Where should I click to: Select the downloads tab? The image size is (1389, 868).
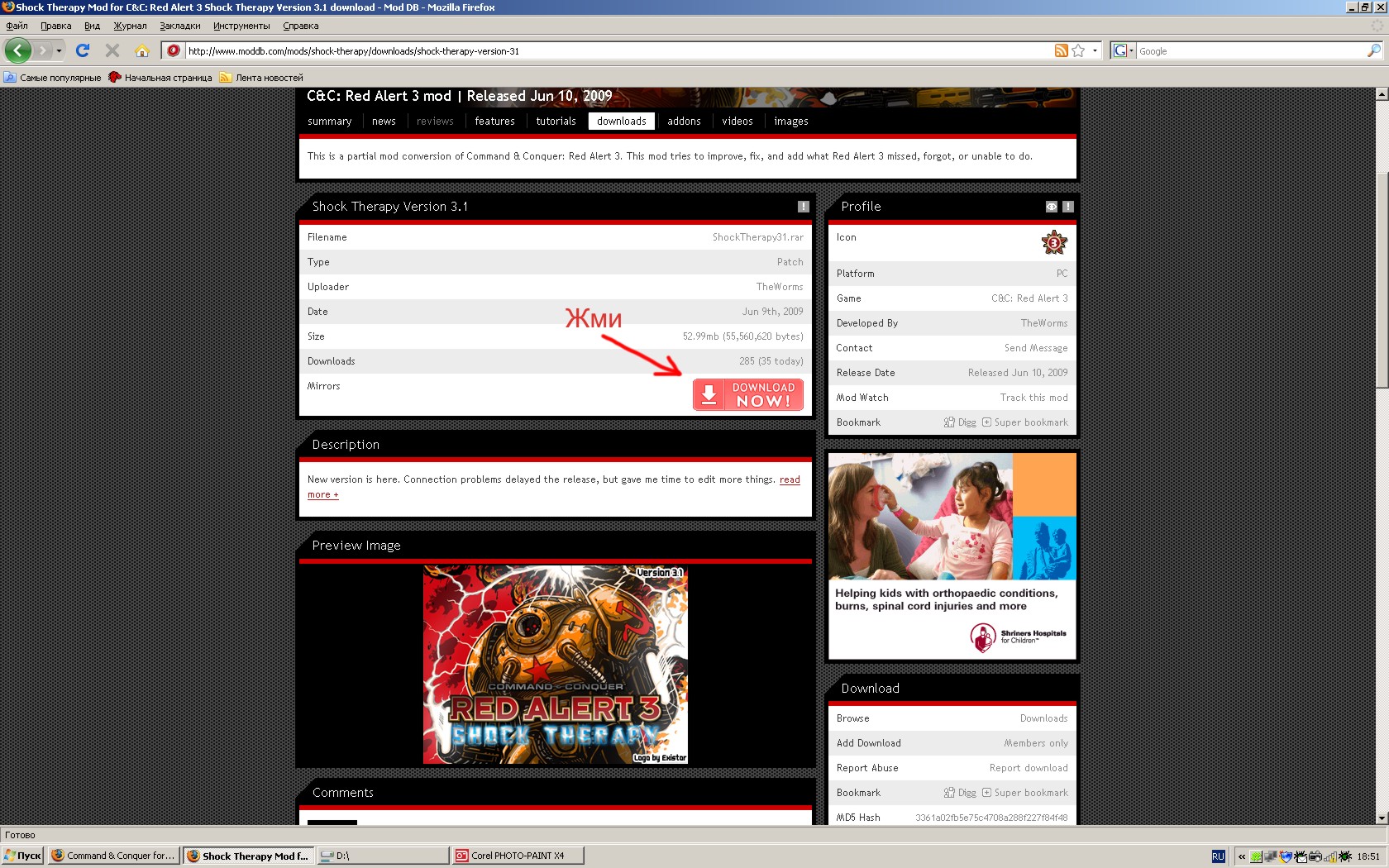click(622, 122)
